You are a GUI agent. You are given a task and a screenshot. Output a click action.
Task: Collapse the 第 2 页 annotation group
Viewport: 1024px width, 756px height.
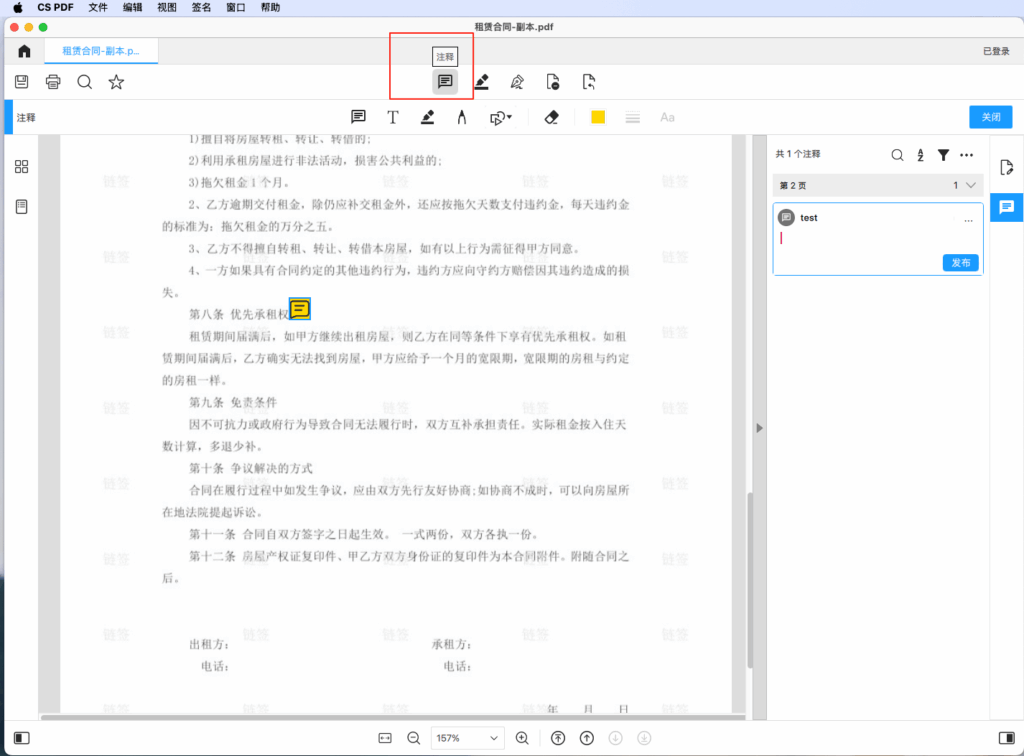click(x=971, y=185)
